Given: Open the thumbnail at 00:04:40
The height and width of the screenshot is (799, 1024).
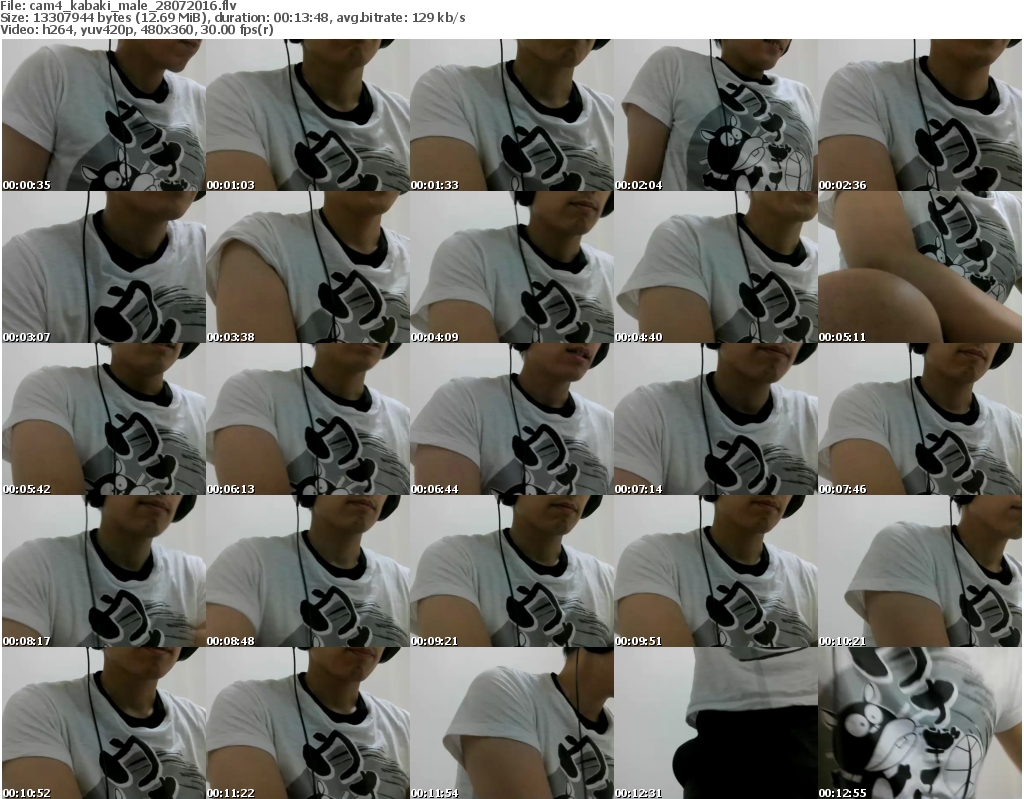Looking at the screenshot, I should pyautogui.click(x=715, y=267).
